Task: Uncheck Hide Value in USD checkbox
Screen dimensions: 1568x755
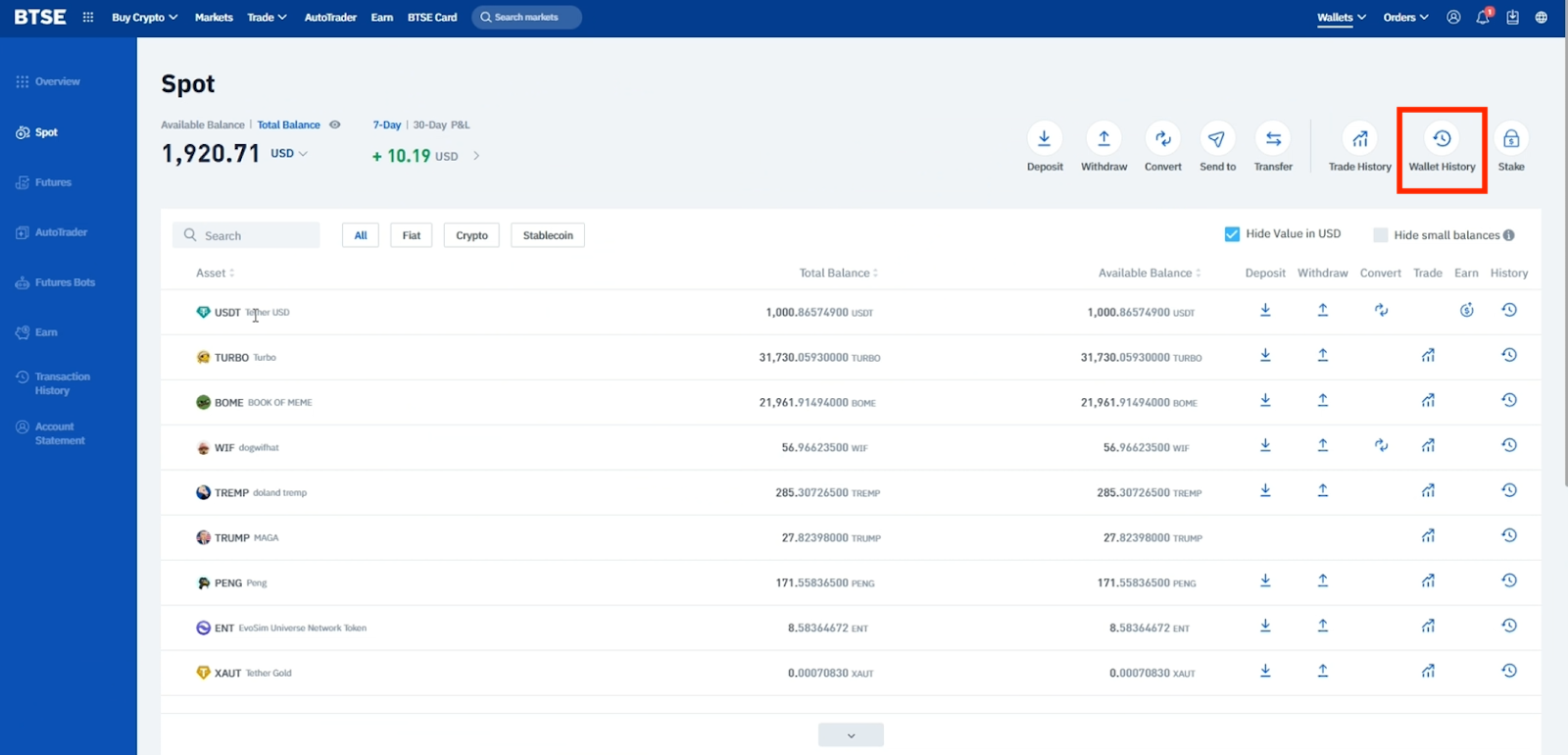Action: pos(1232,234)
